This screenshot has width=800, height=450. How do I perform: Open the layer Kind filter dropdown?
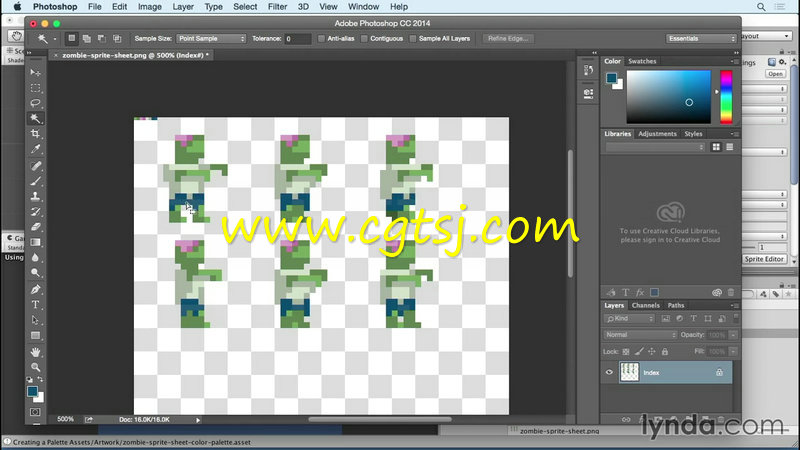click(630, 318)
